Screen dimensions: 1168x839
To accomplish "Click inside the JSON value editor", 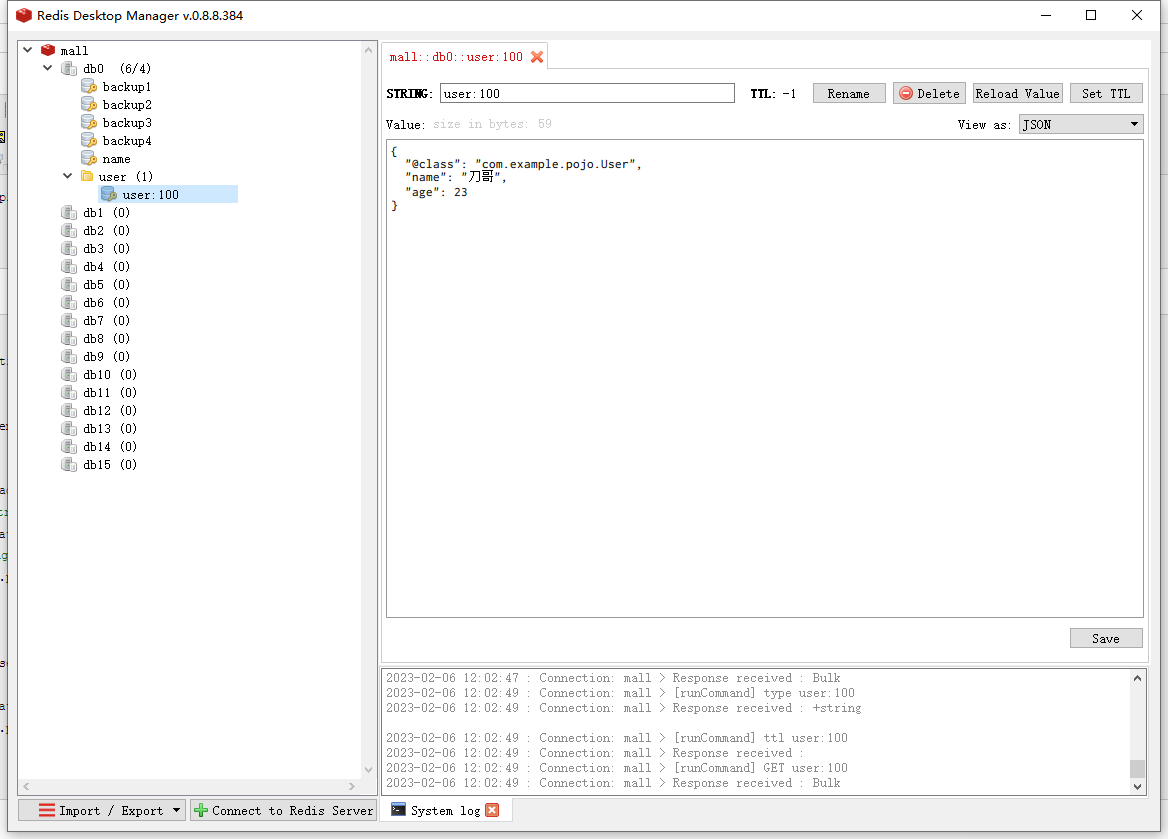I will point(764,379).
